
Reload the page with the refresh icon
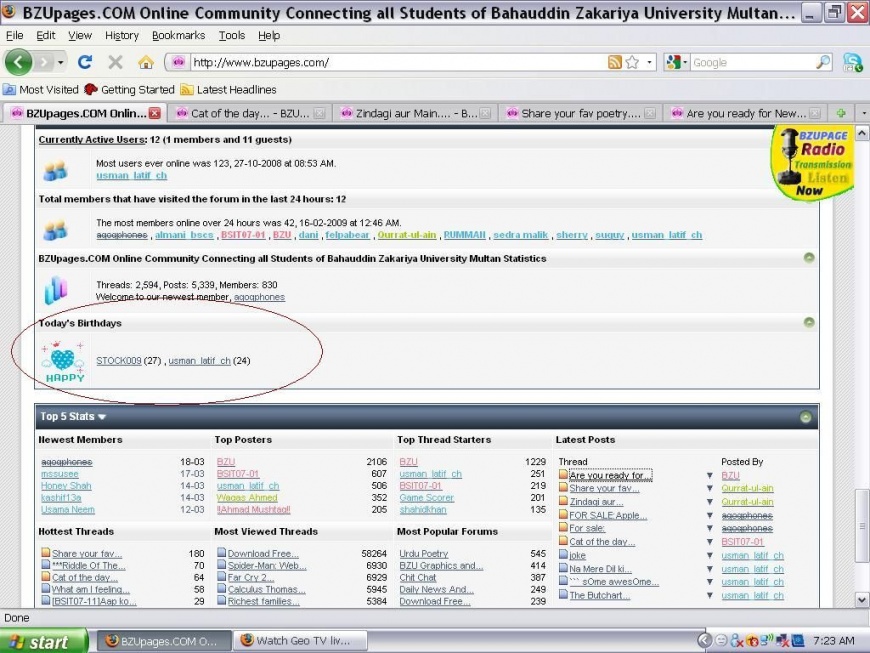85,62
